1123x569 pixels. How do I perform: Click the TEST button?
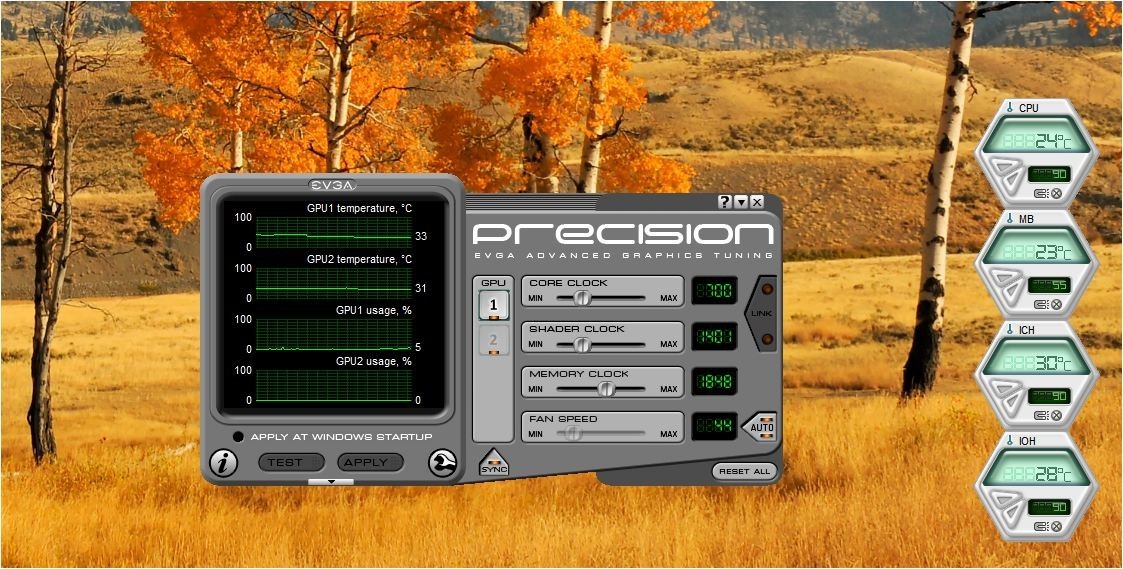pos(291,462)
